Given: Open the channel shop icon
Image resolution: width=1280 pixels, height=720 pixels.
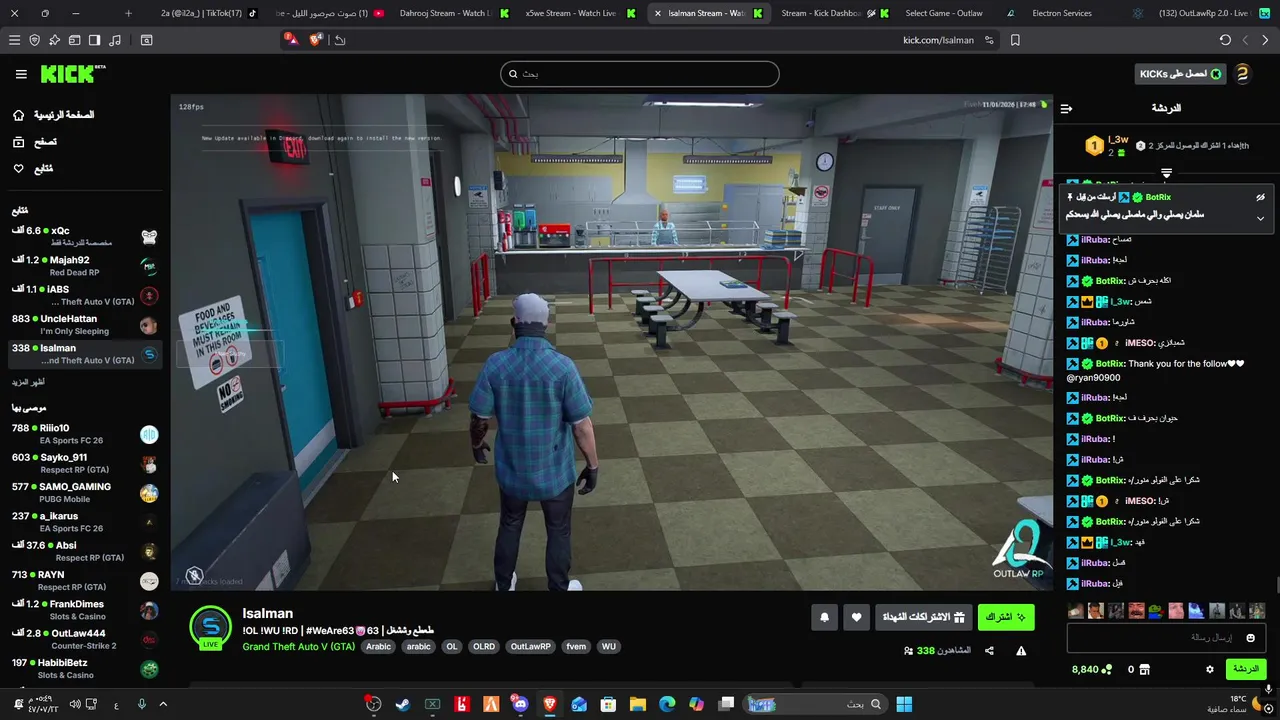Looking at the screenshot, I should [x=1144, y=669].
